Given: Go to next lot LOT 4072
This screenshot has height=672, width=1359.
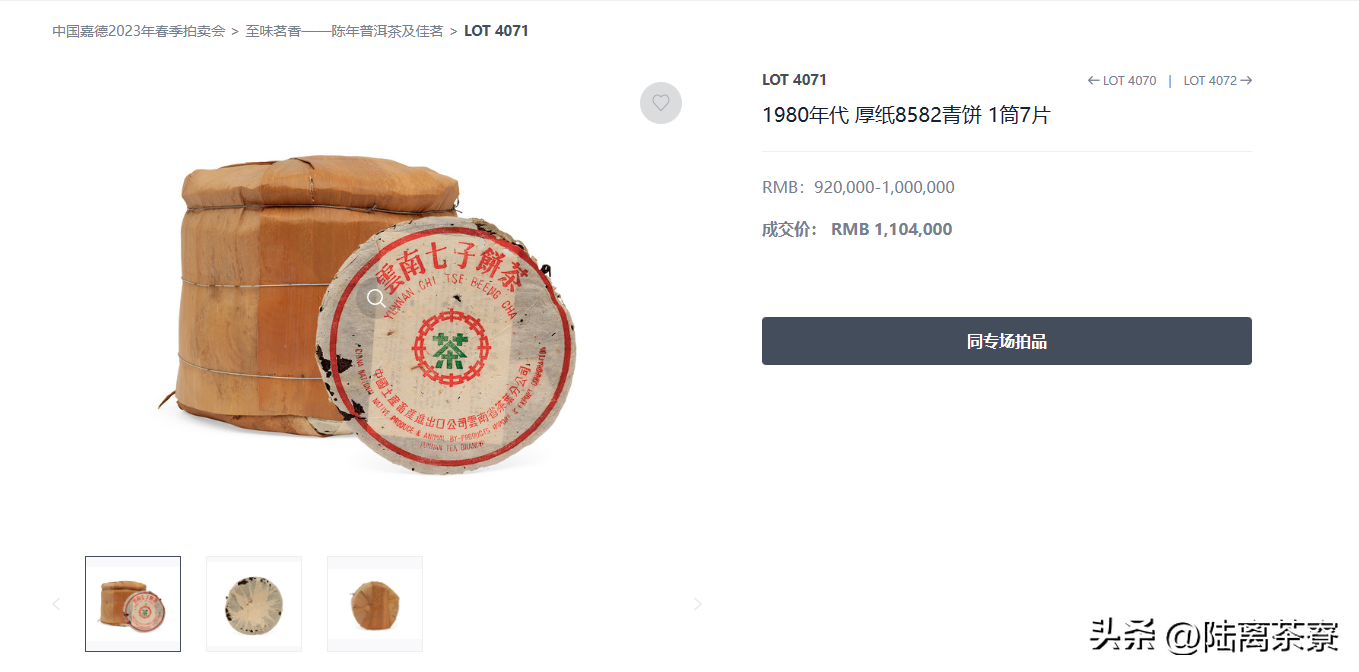Looking at the screenshot, I should [x=1218, y=81].
